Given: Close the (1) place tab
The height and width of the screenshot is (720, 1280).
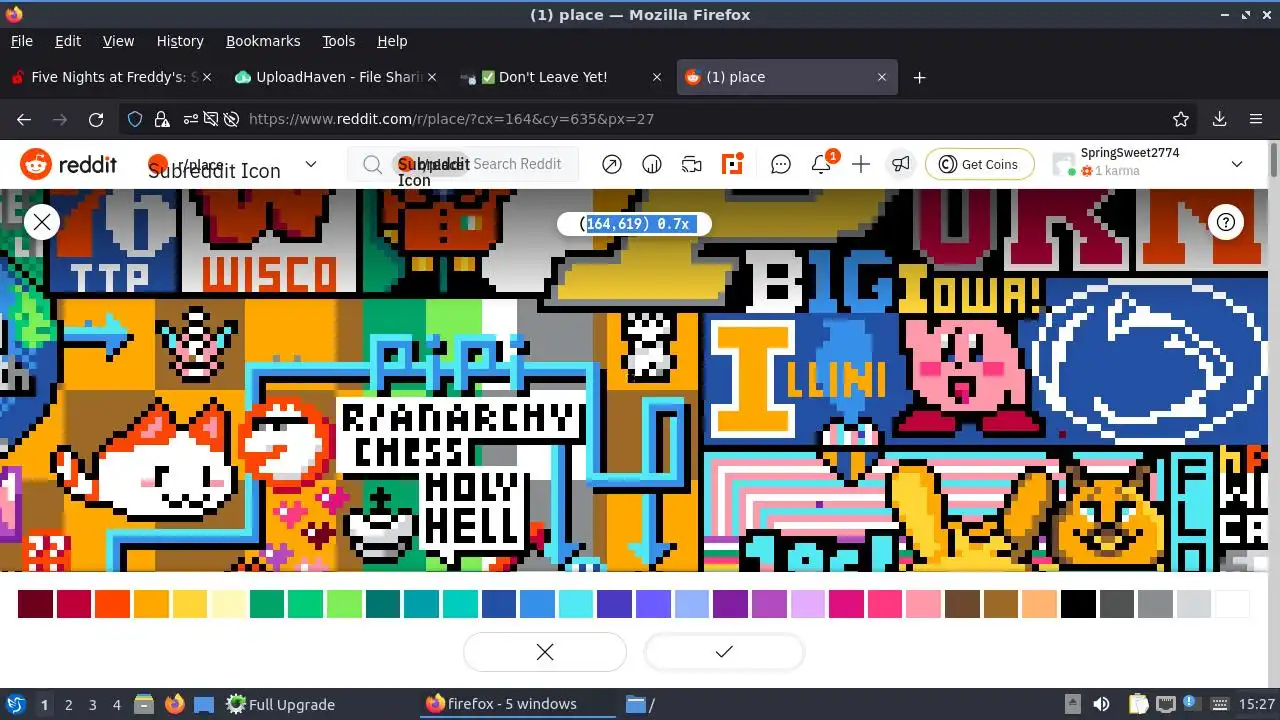Looking at the screenshot, I should 882,77.
